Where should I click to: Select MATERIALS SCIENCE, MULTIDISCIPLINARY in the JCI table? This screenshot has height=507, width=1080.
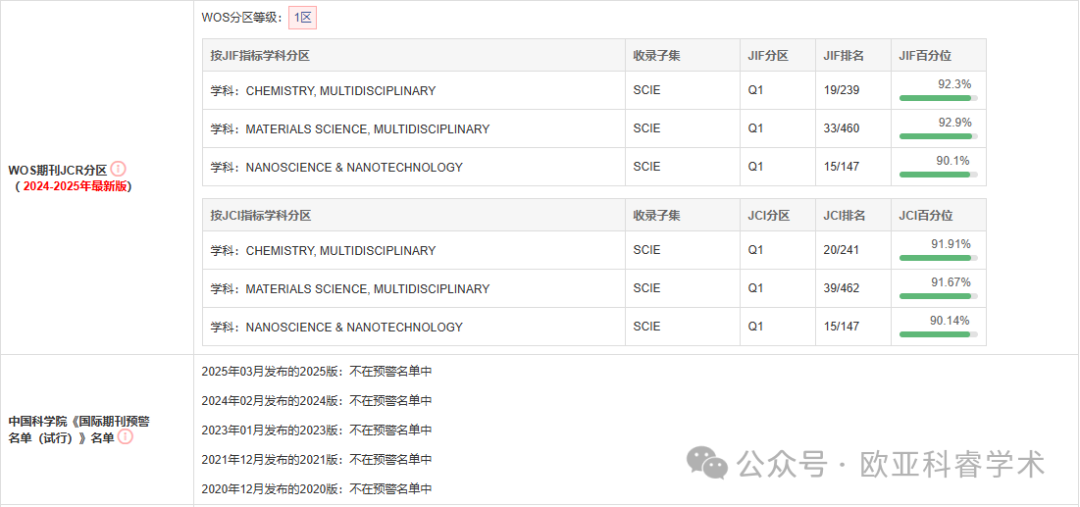[x=367, y=289]
